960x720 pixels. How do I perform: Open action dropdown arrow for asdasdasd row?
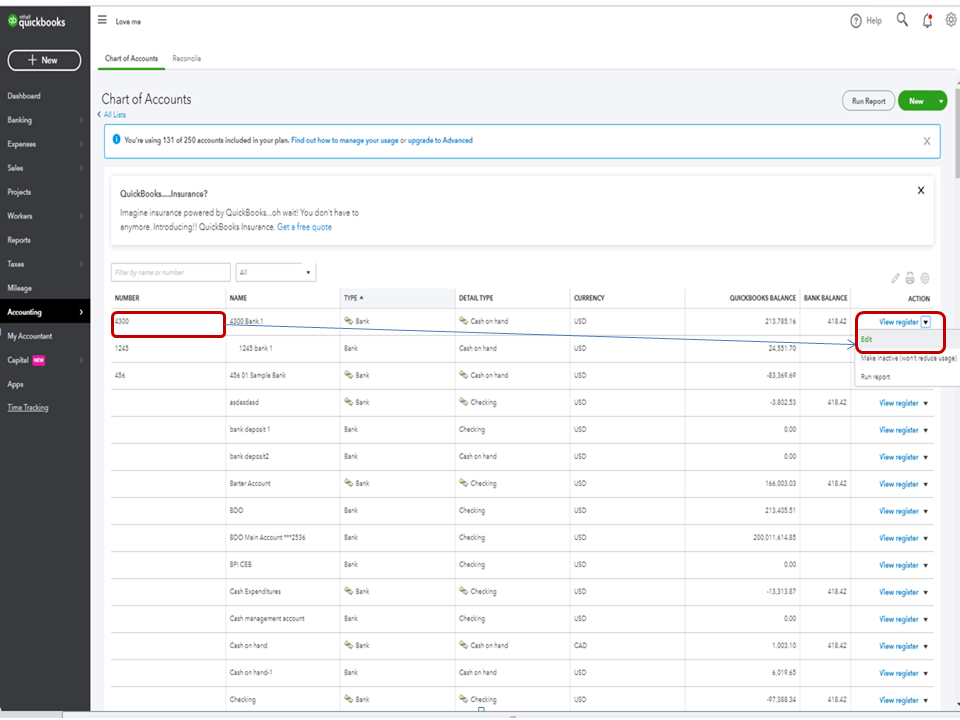926,403
